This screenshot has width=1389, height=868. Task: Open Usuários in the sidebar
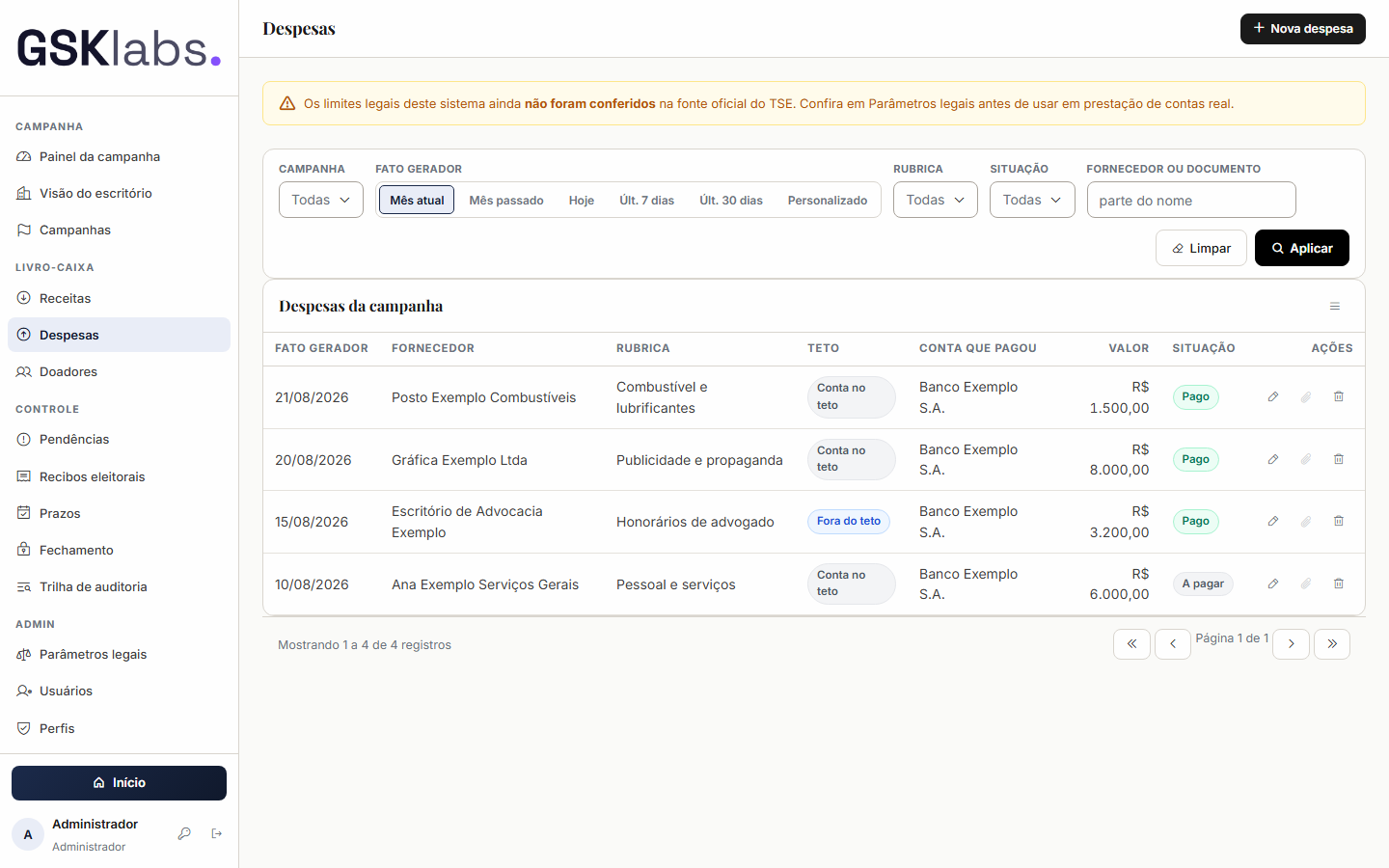[119, 691]
